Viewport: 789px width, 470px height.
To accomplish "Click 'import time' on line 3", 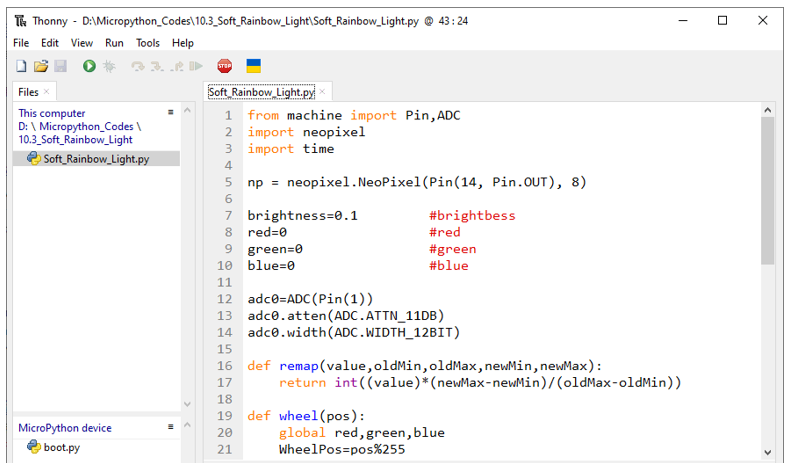I will point(290,149).
